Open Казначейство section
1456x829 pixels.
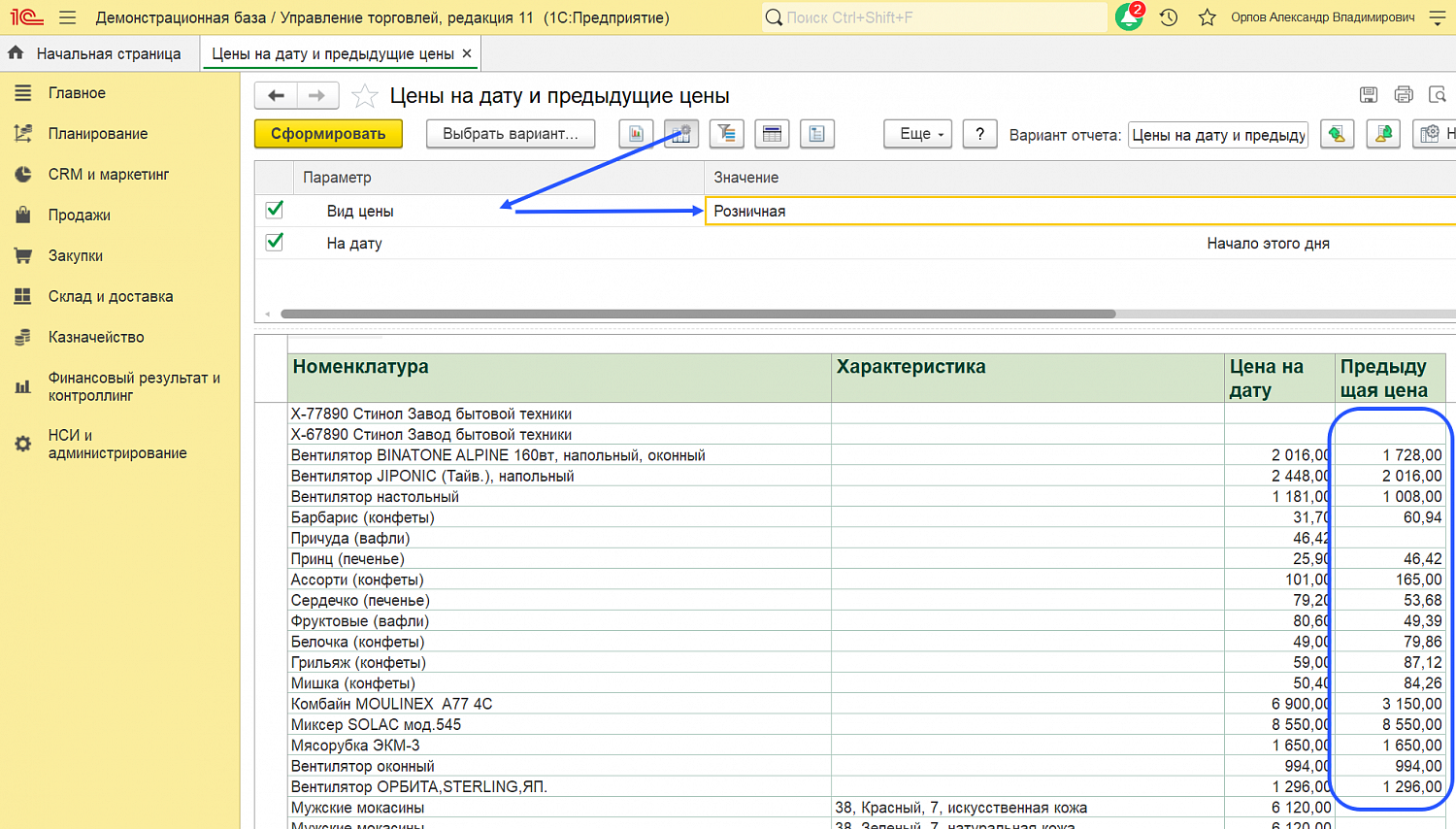[x=96, y=338]
